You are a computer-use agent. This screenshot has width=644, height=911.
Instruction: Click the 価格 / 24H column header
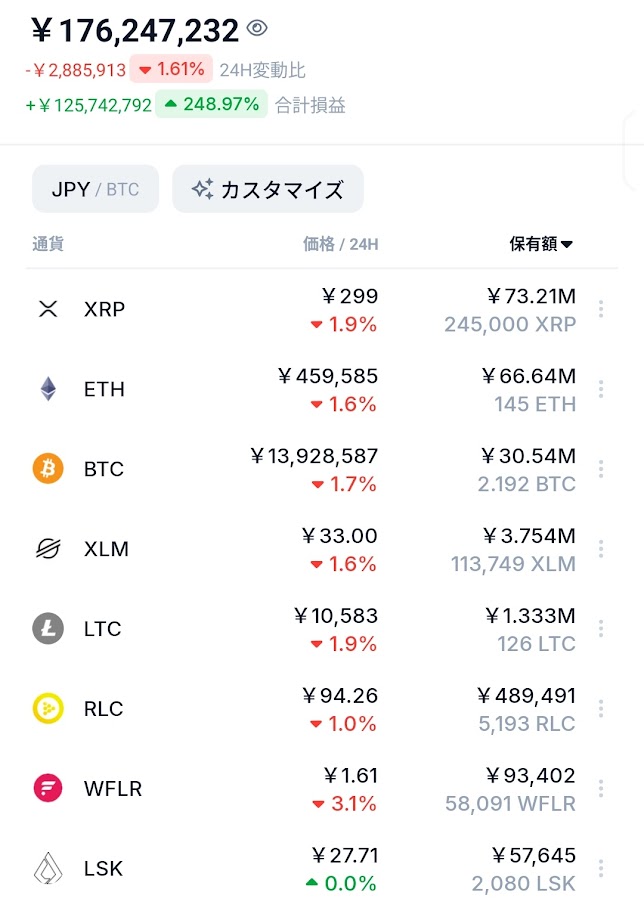(340, 244)
